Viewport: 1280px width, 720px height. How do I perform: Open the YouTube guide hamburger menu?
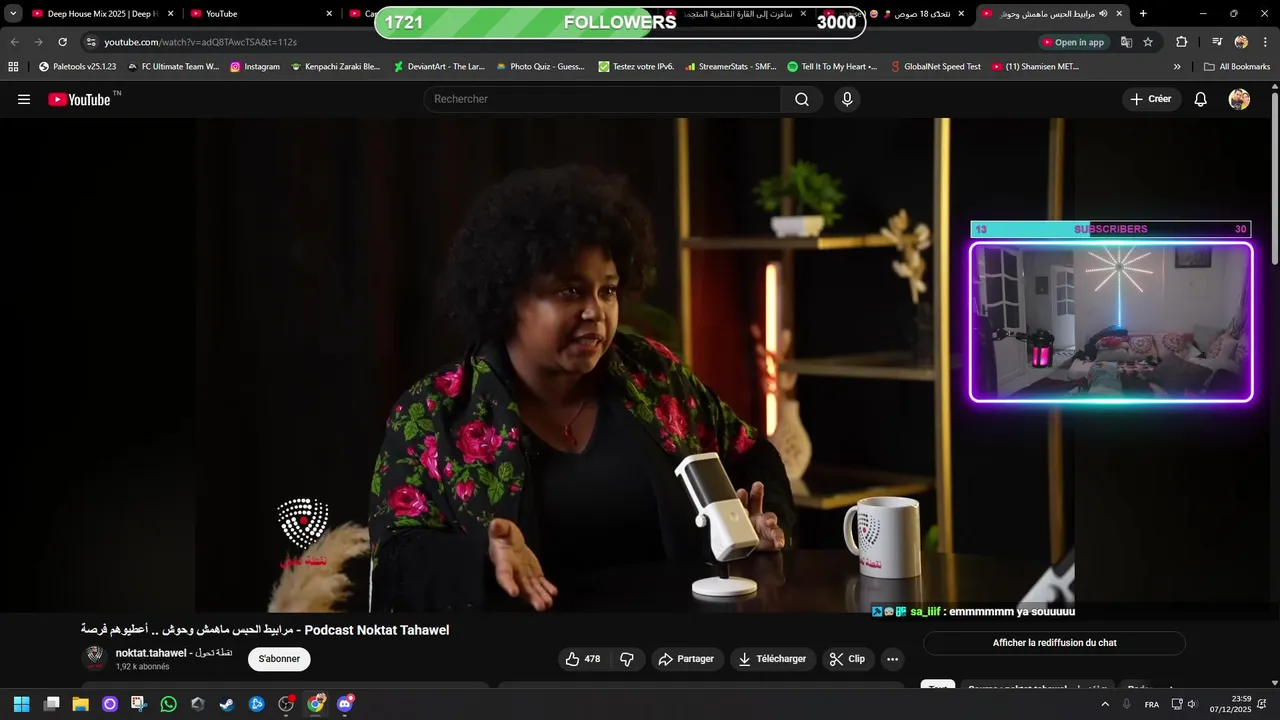coord(24,99)
